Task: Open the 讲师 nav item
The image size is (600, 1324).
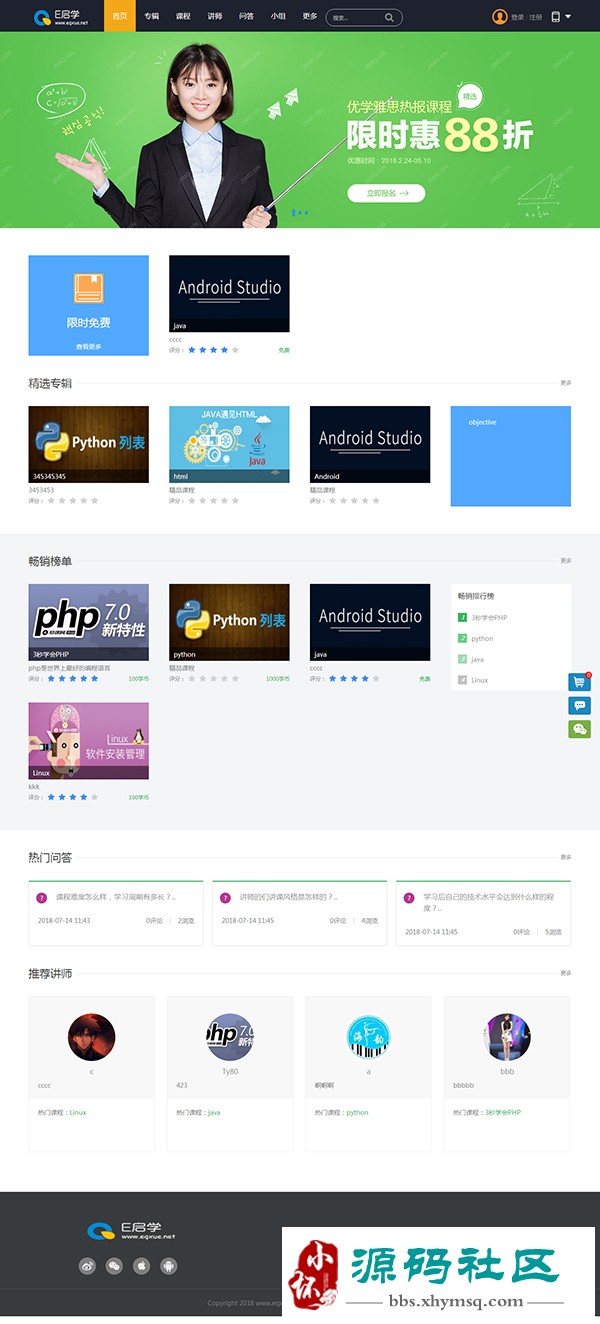Action: coord(215,16)
